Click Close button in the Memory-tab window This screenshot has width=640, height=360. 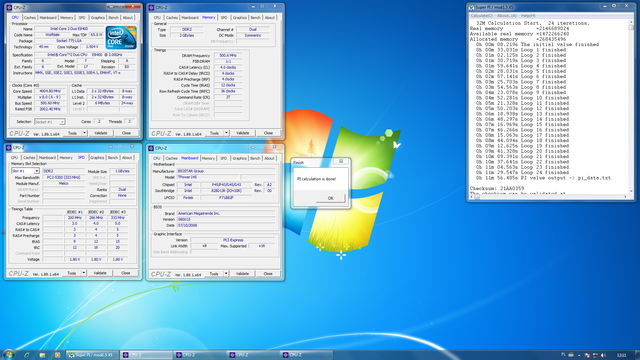click(x=268, y=133)
